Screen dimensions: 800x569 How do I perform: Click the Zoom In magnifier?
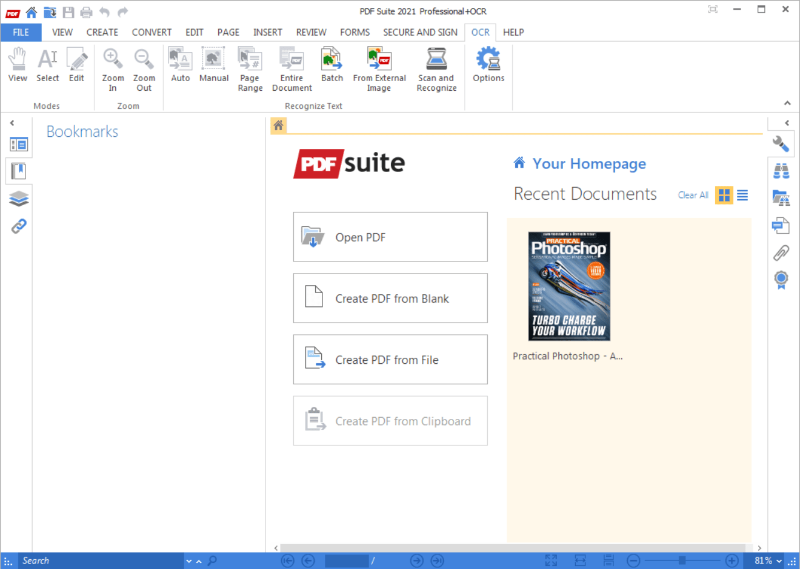tap(113, 69)
